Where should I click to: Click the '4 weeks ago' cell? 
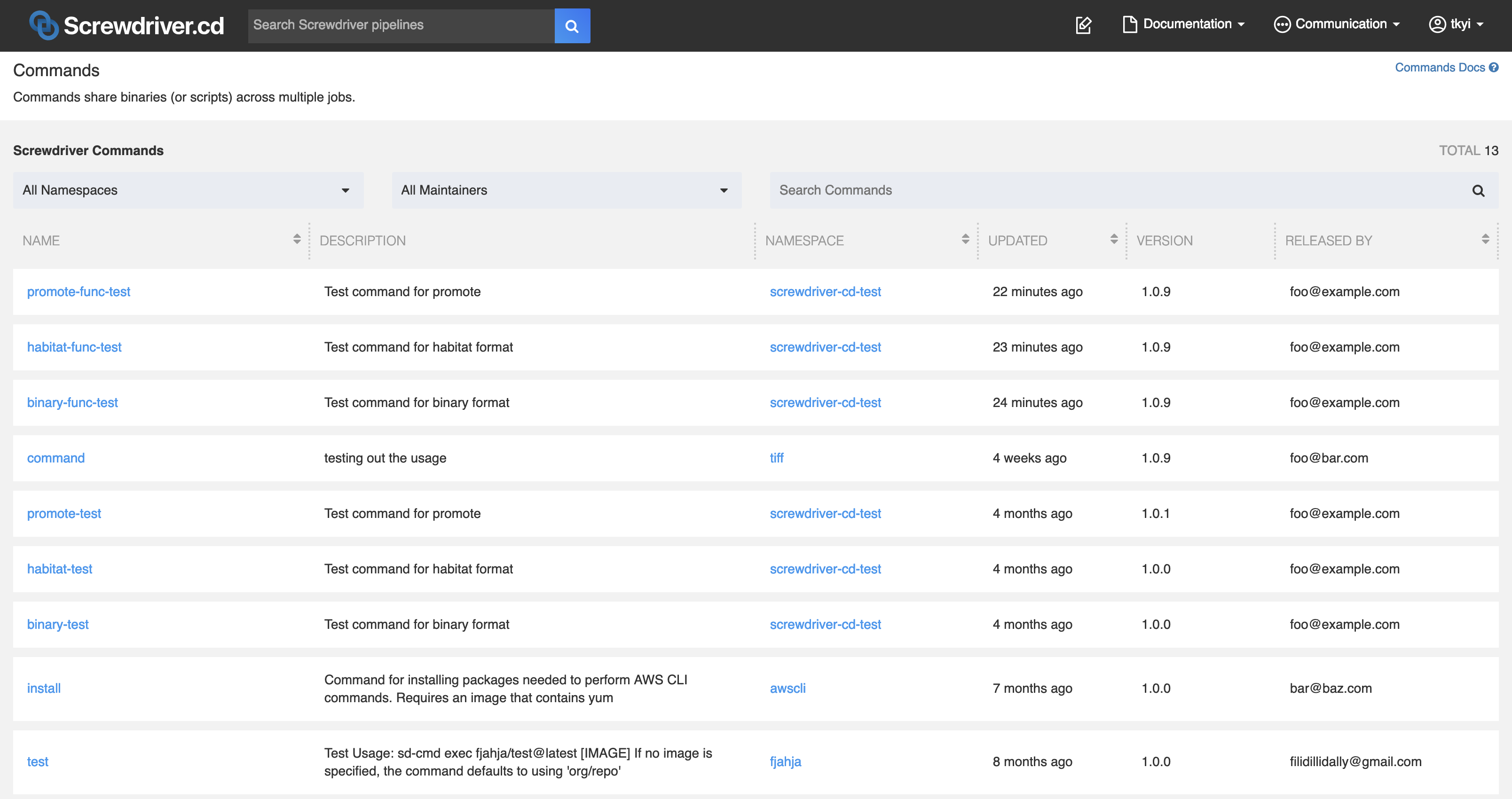1030,458
